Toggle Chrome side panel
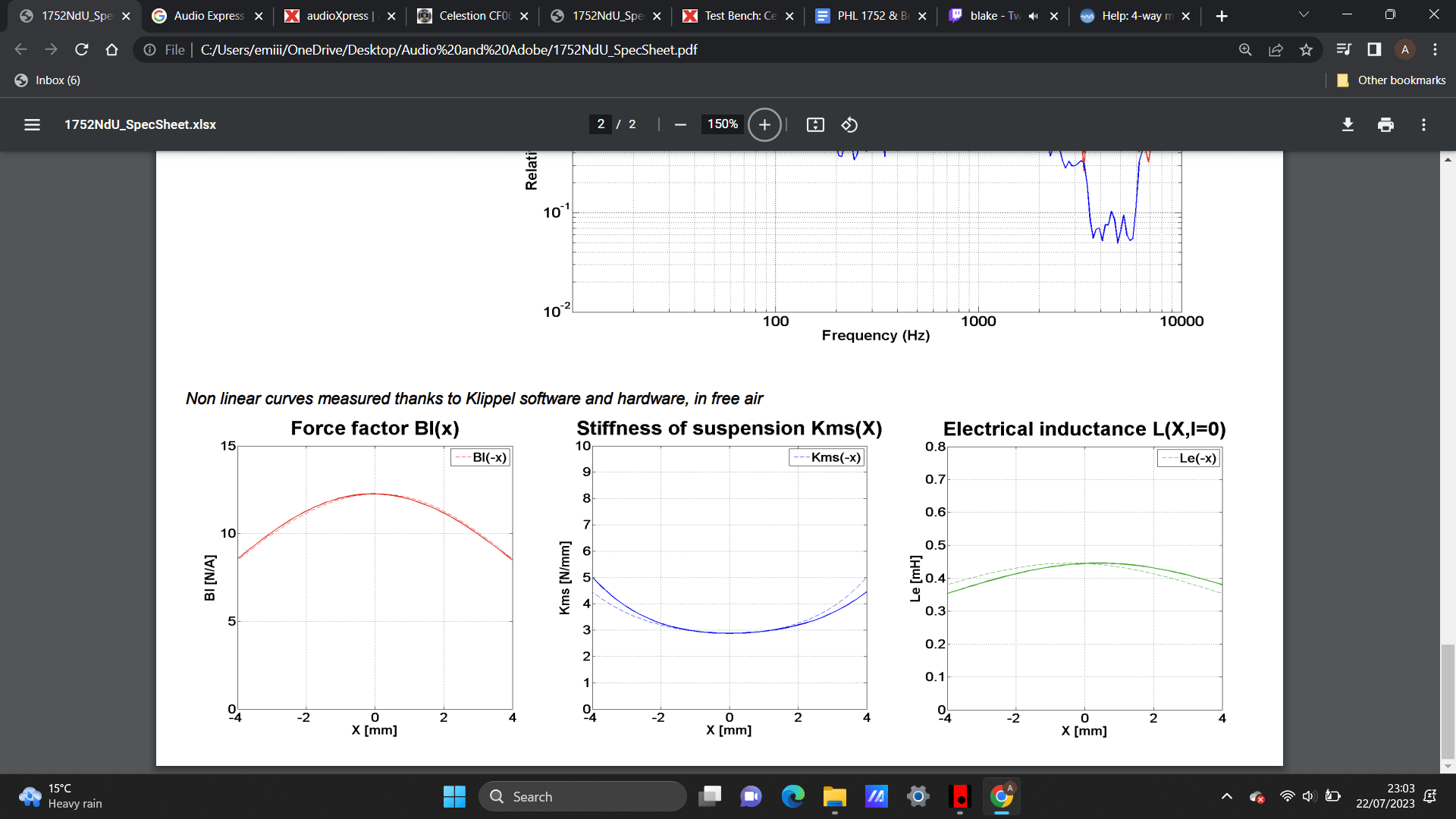 [1374, 49]
